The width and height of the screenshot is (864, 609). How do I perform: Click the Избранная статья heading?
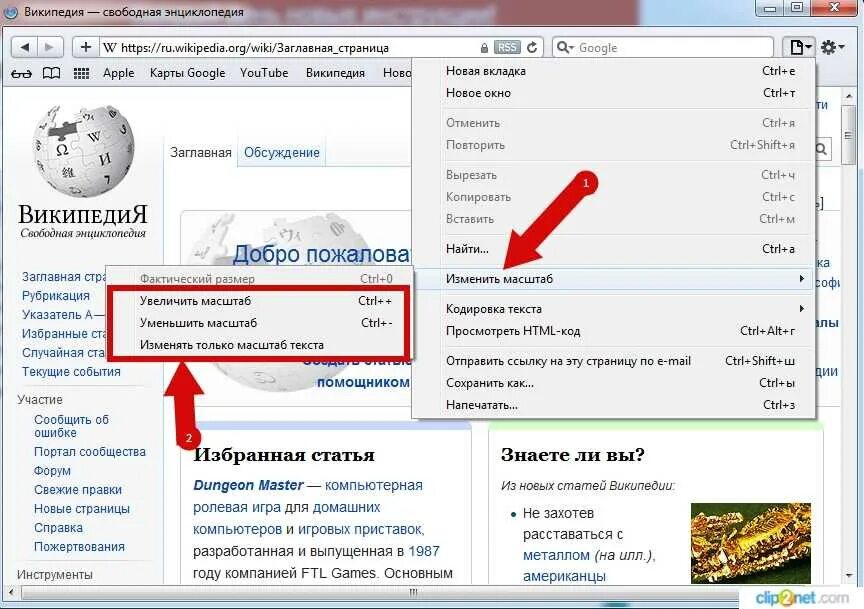[284, 455]
